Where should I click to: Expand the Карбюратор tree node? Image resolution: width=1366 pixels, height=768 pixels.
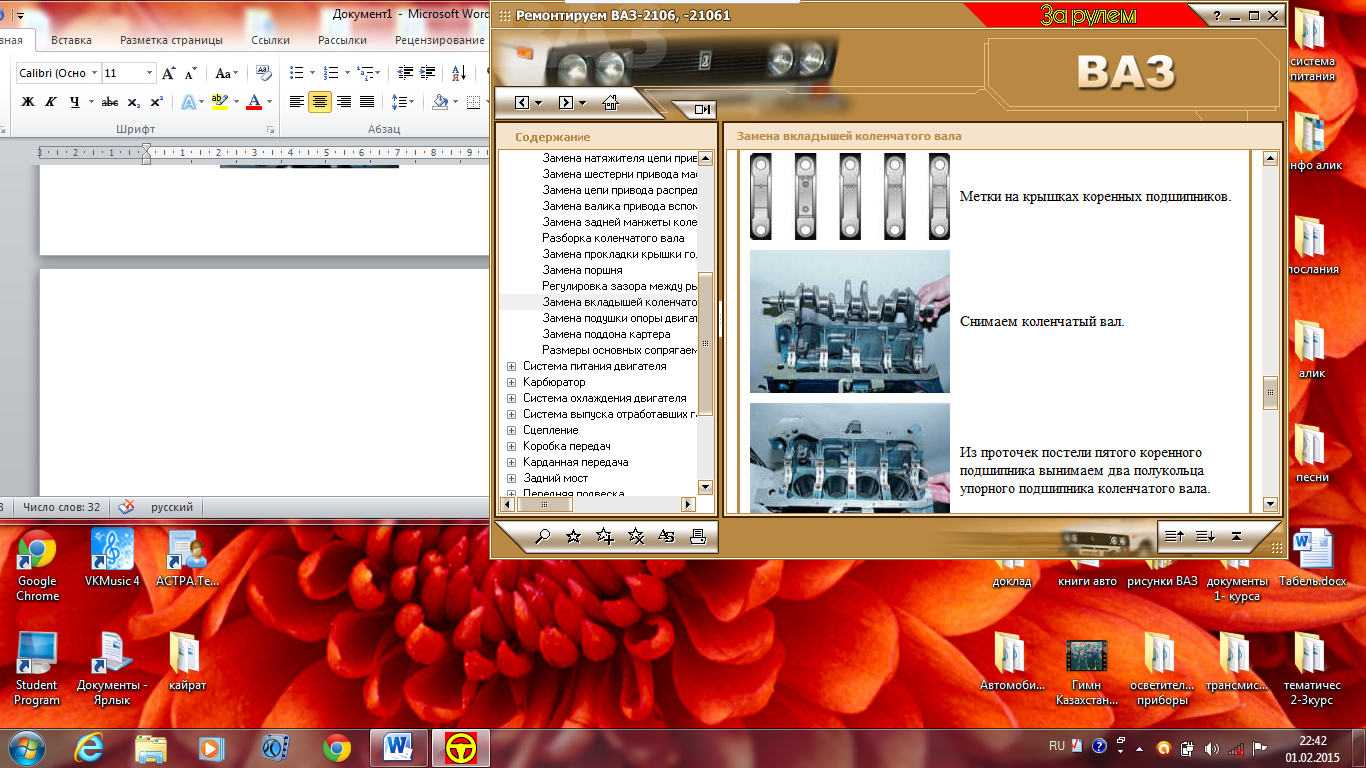pyautogui.click(x=512, y=382)
